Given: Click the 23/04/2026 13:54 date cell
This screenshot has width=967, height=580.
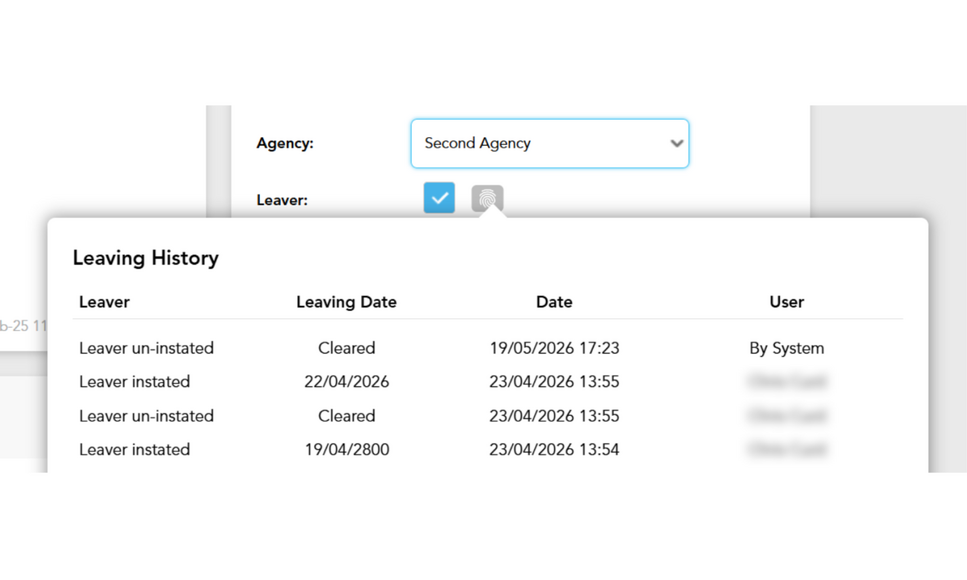Looking at the screenshot, I should [554, 450].
